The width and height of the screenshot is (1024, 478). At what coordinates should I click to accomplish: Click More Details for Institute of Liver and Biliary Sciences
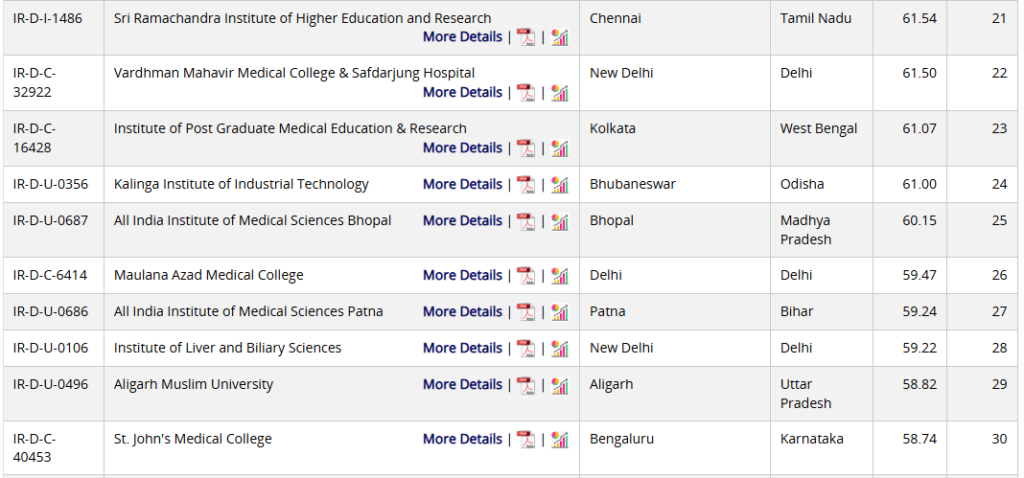pos(462,348)
